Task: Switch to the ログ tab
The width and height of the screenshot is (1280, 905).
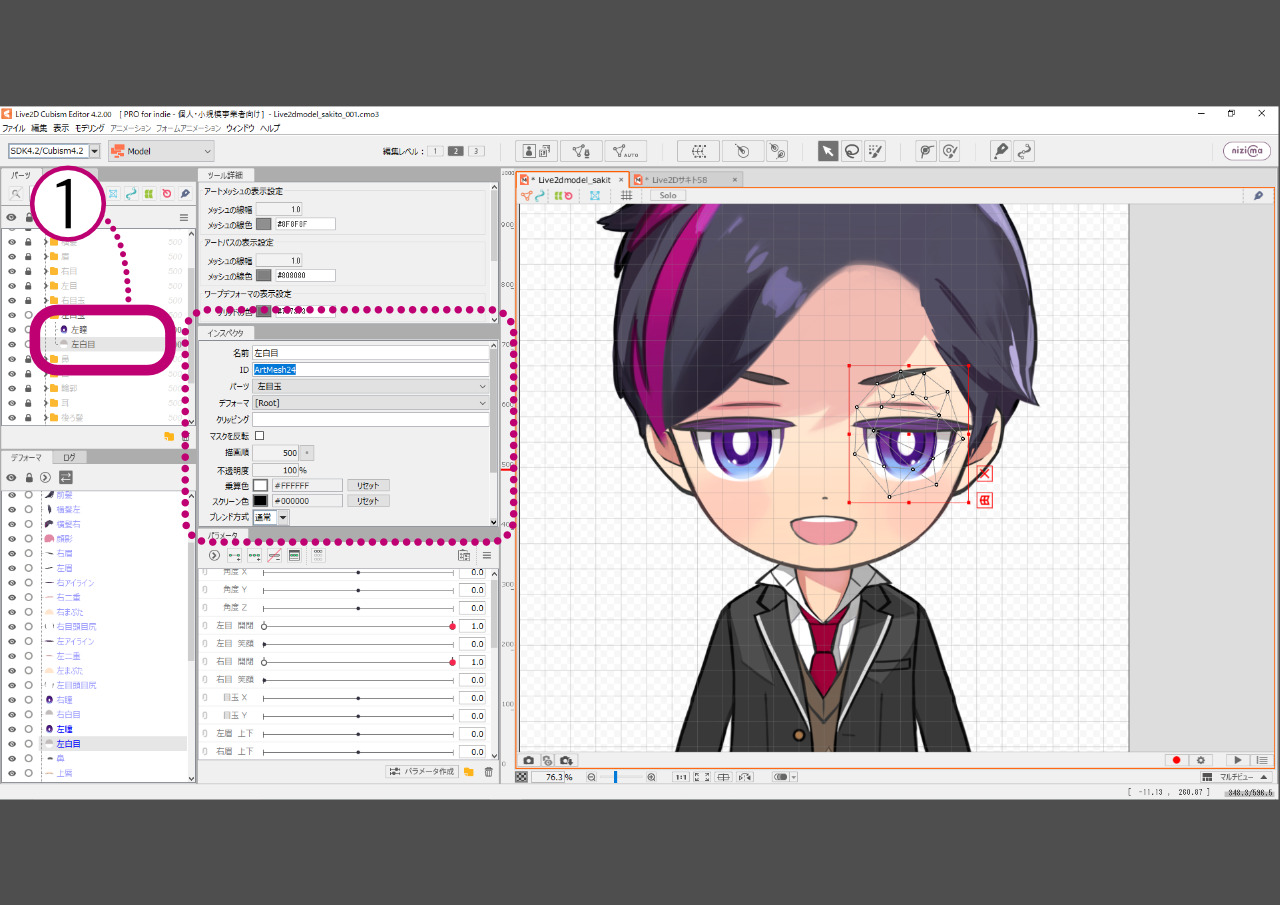Action: (x=69, y=457)
